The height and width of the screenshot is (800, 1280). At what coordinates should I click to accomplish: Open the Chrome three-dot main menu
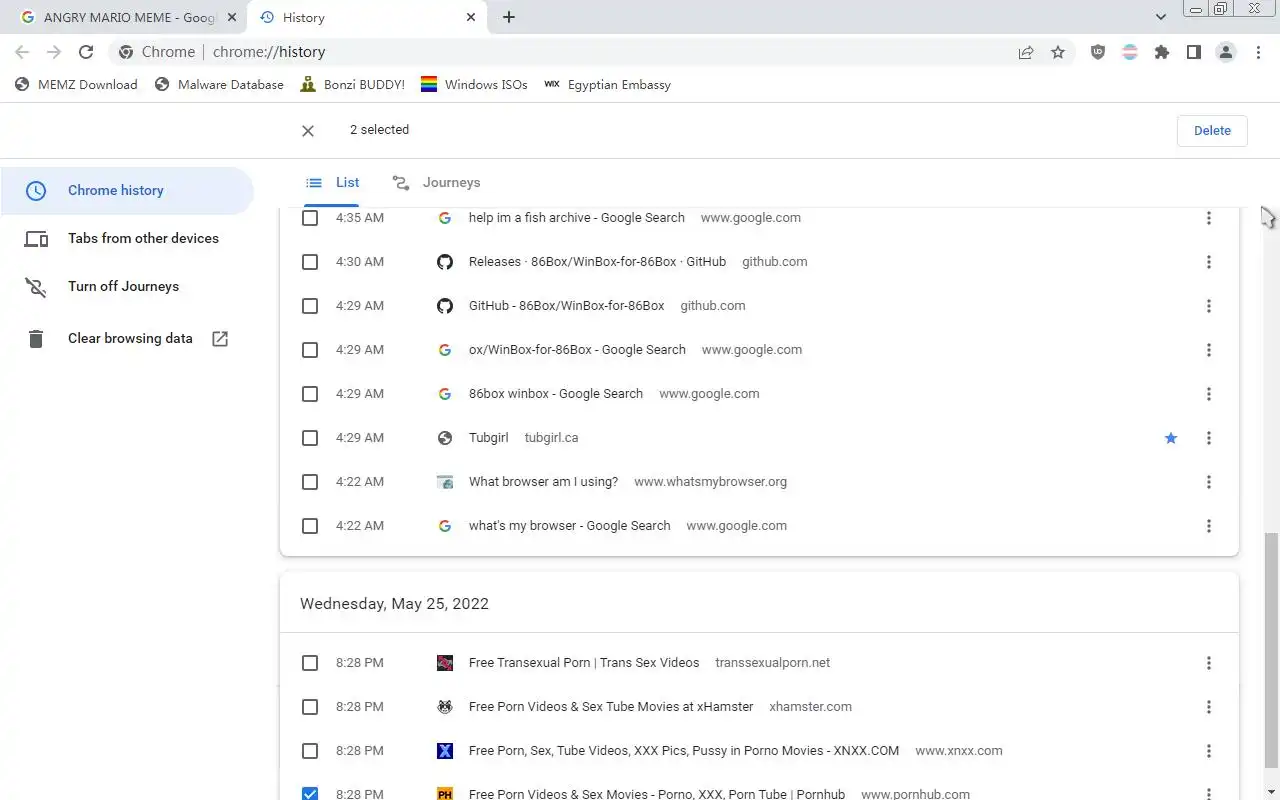click(x=1259, y=52)
